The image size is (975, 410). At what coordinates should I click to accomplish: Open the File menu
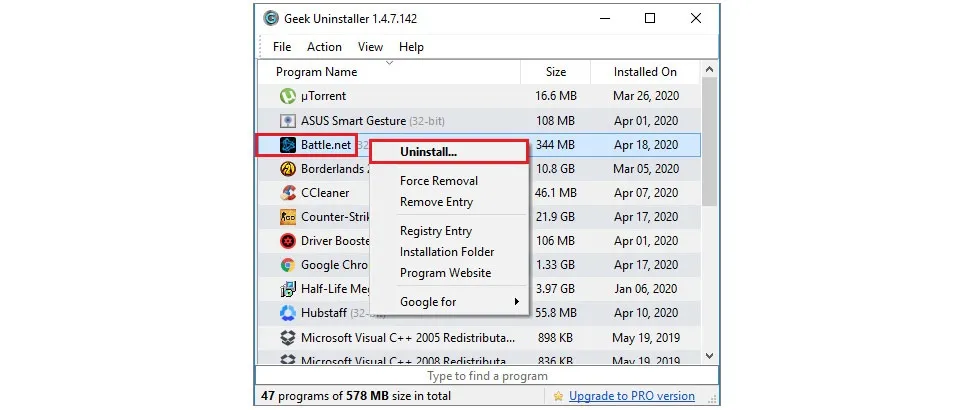[282, 47]
